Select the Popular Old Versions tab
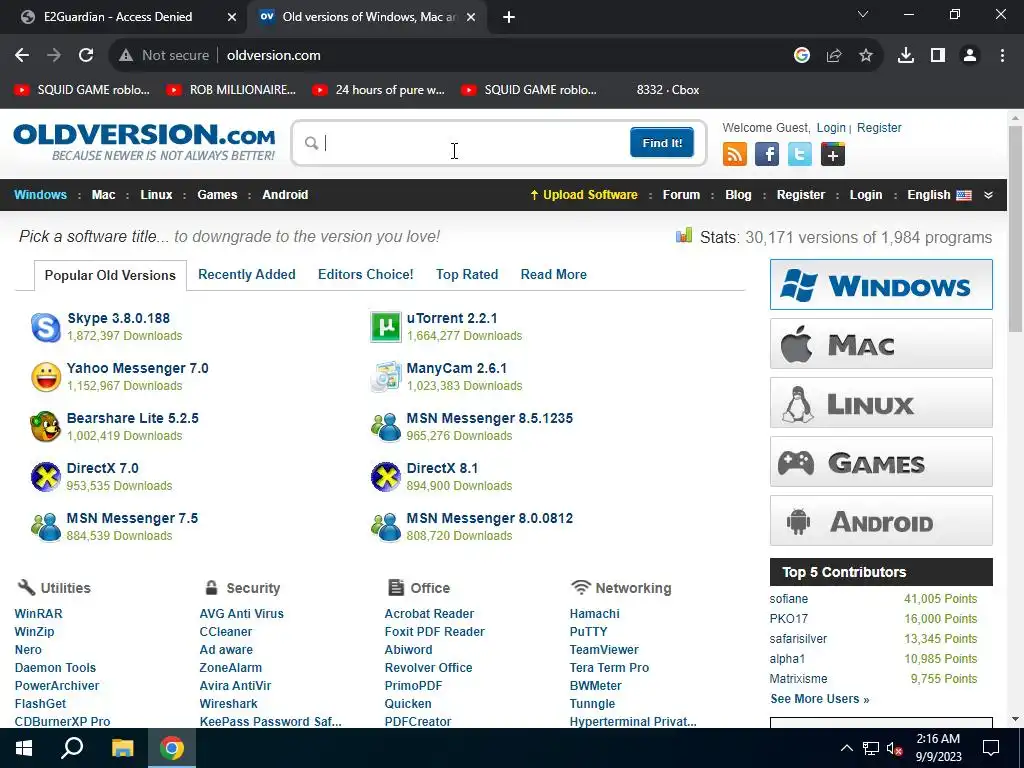1024x768 pixels. pos(110,275)
